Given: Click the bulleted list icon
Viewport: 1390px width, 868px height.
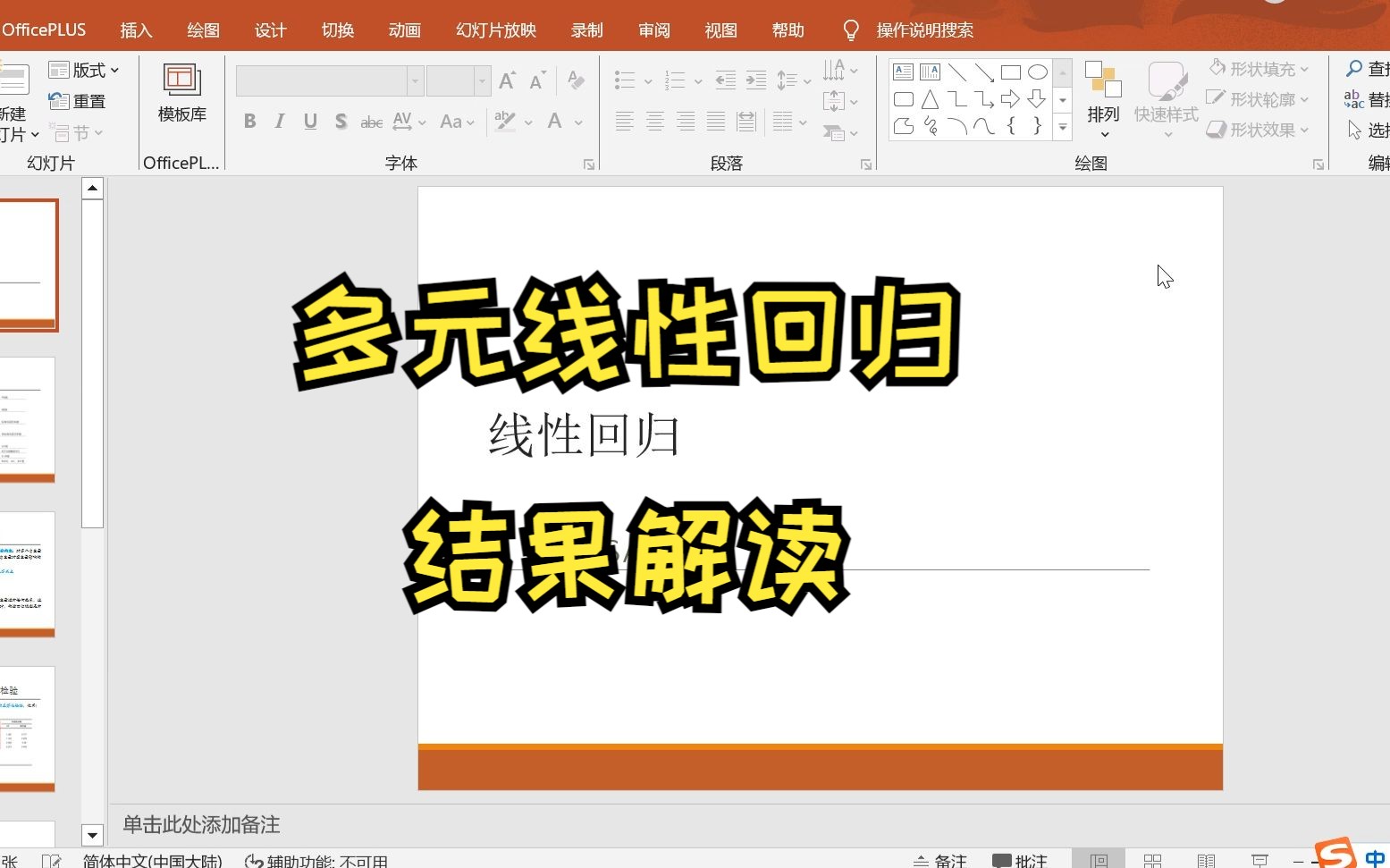Looking at the screenshot, I should click(627, 80).
